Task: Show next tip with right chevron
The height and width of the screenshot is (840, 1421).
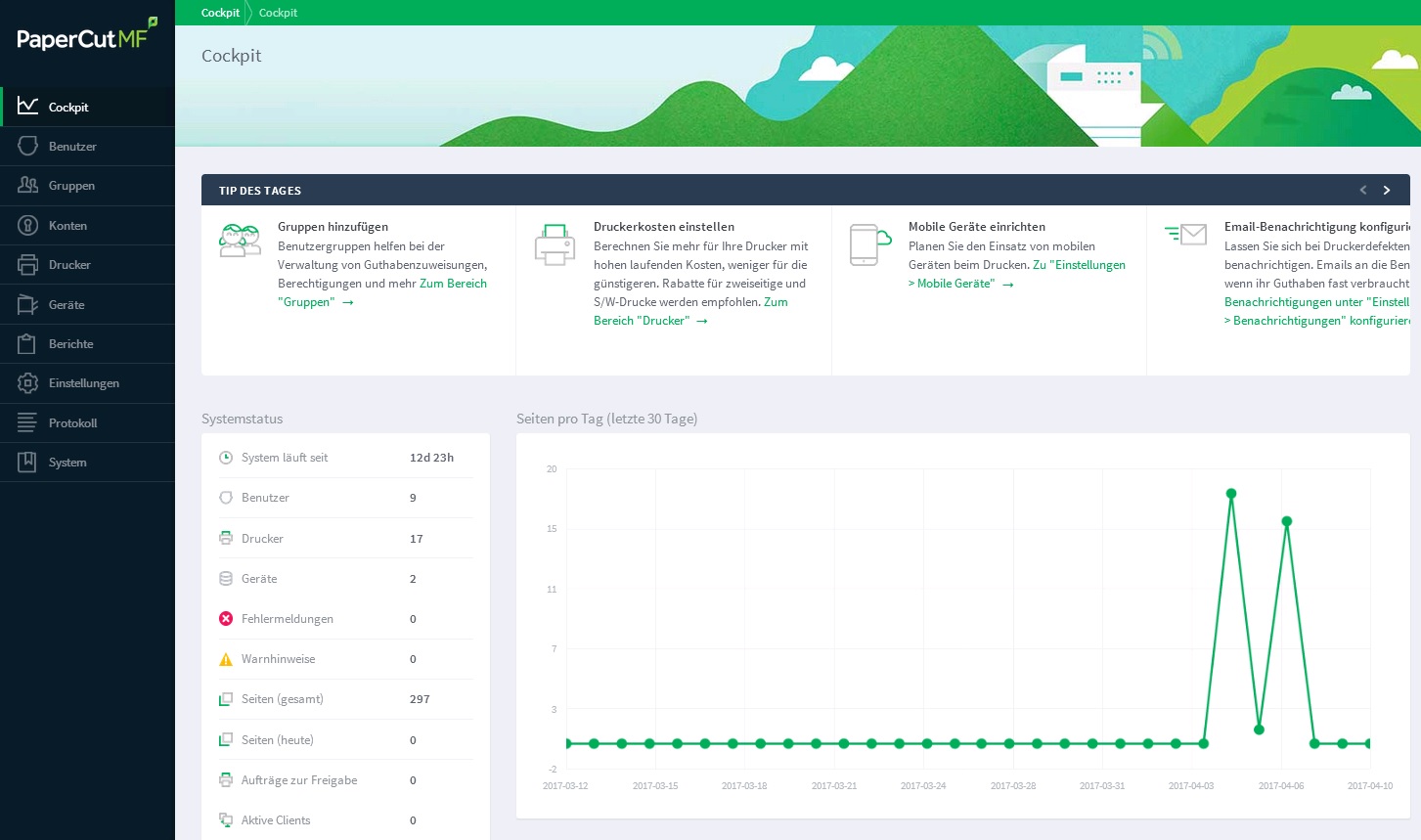Action: tap(1386, 191)
